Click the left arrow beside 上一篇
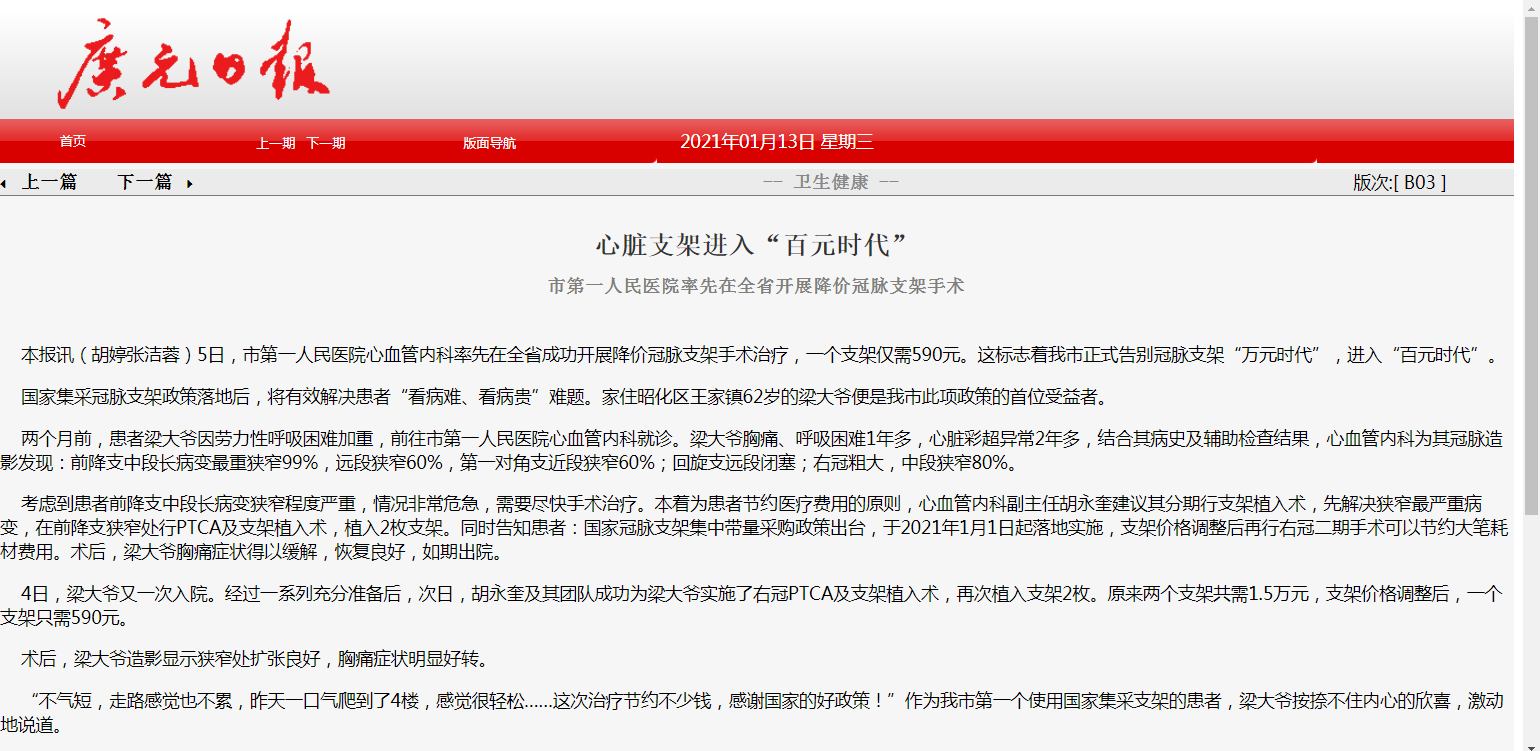The height and width of the screenshot is (751, 1540). pyautogui.click(x=4, y=183)
